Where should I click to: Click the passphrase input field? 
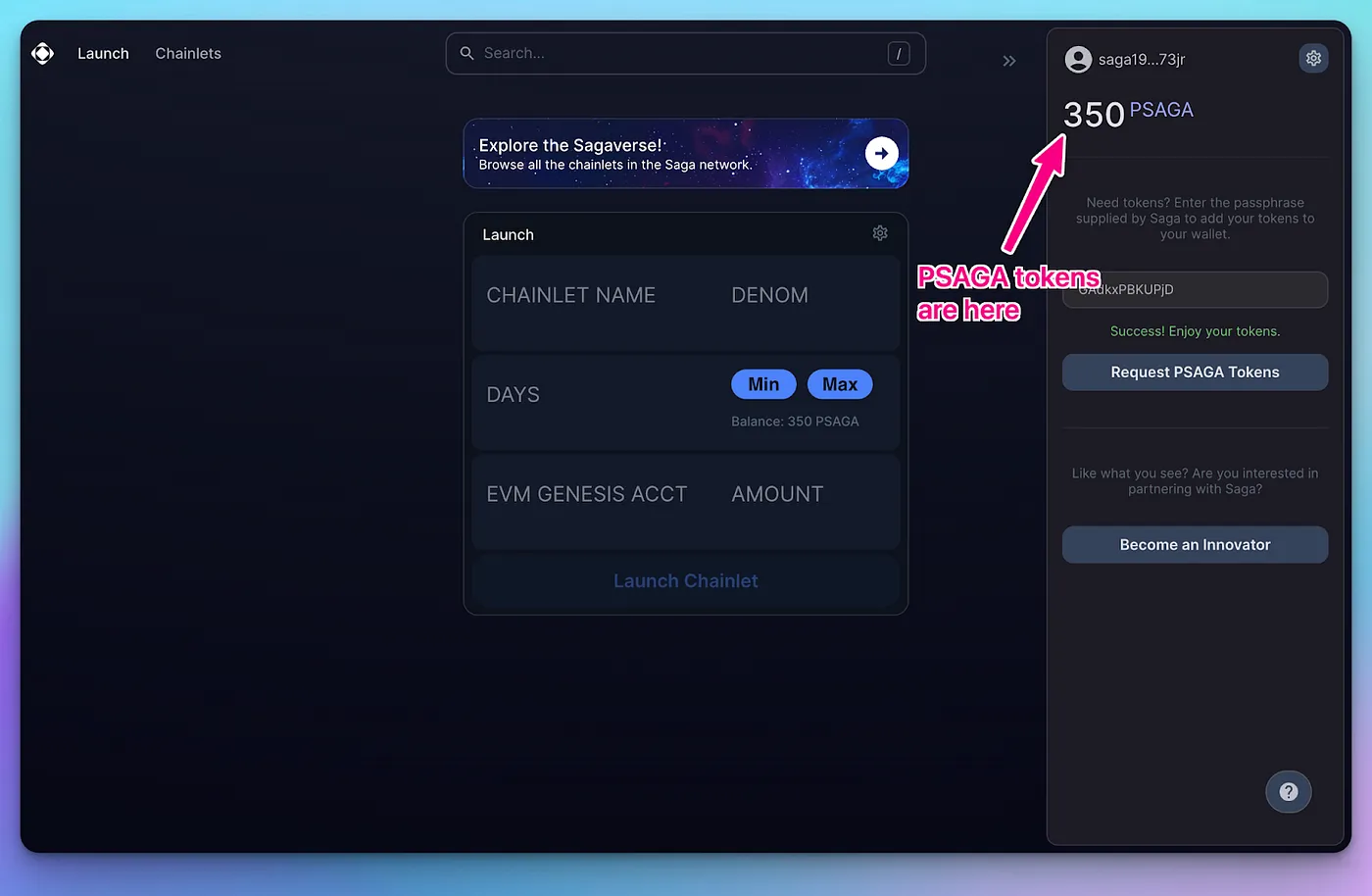tap(1195, 290)
